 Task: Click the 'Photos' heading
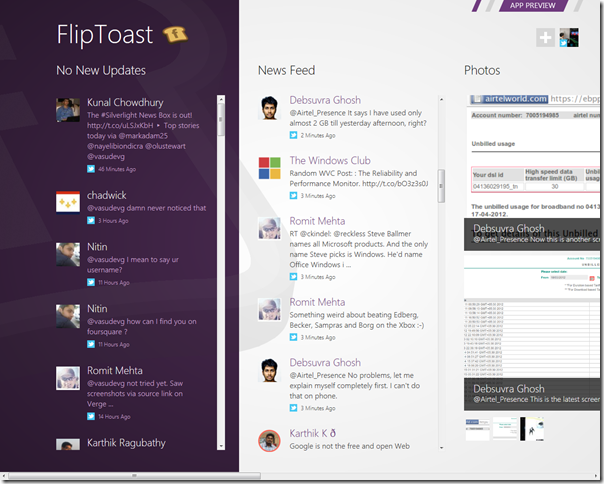click(x=482, y=70)
